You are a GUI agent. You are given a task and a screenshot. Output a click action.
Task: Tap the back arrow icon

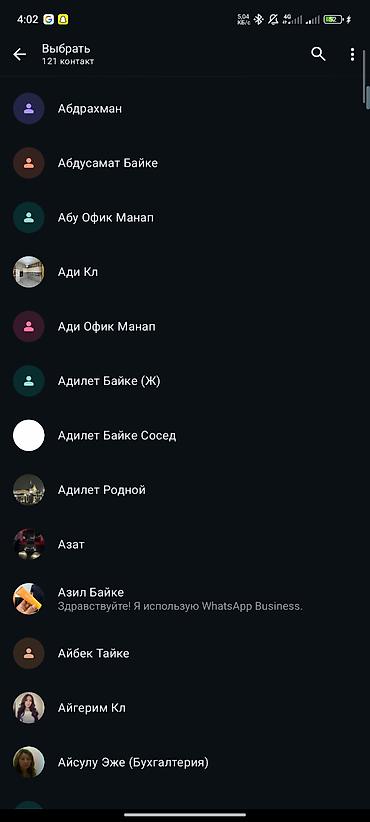point(19,54)
